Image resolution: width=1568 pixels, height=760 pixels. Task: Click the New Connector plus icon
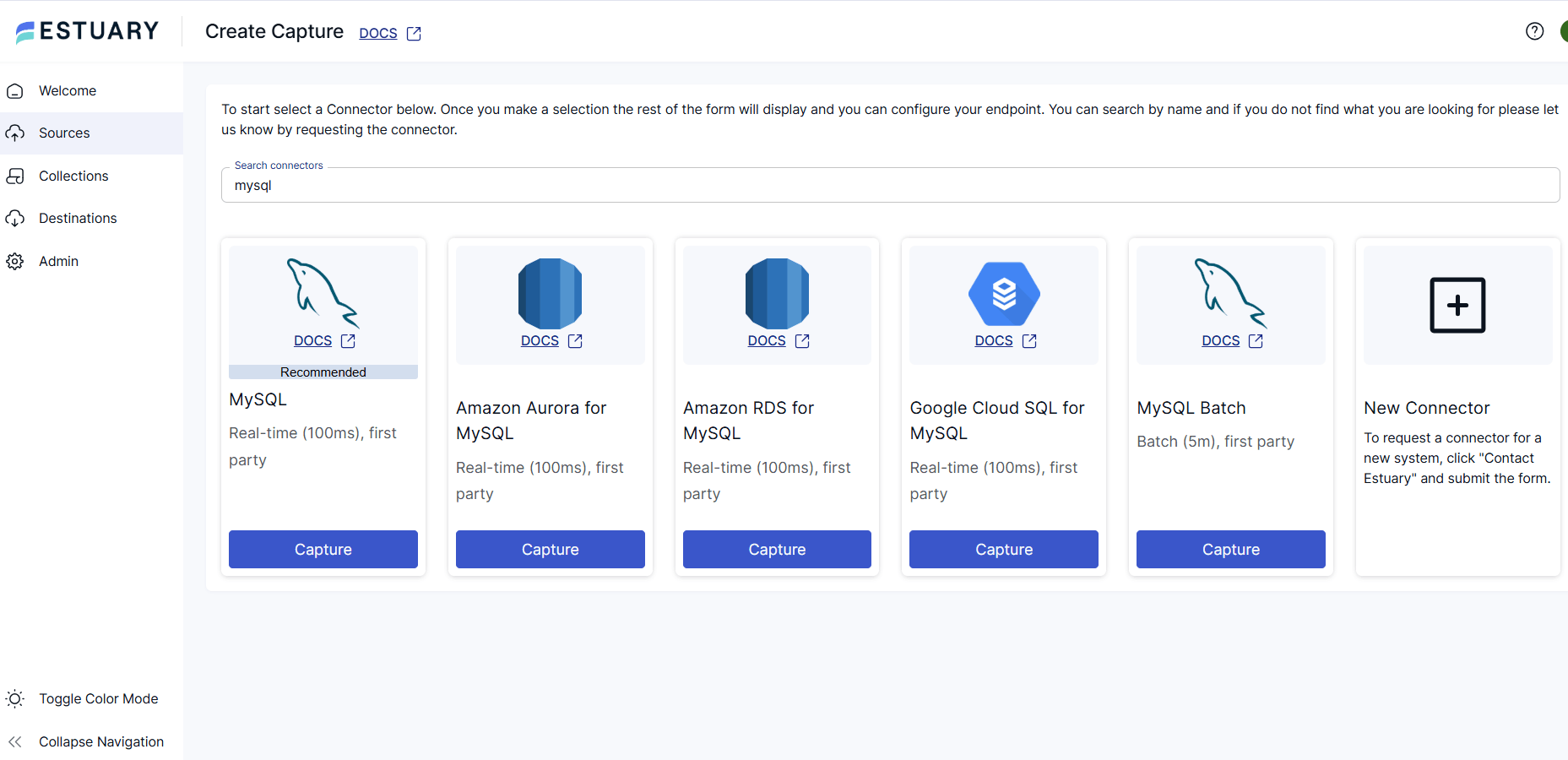1457,305
